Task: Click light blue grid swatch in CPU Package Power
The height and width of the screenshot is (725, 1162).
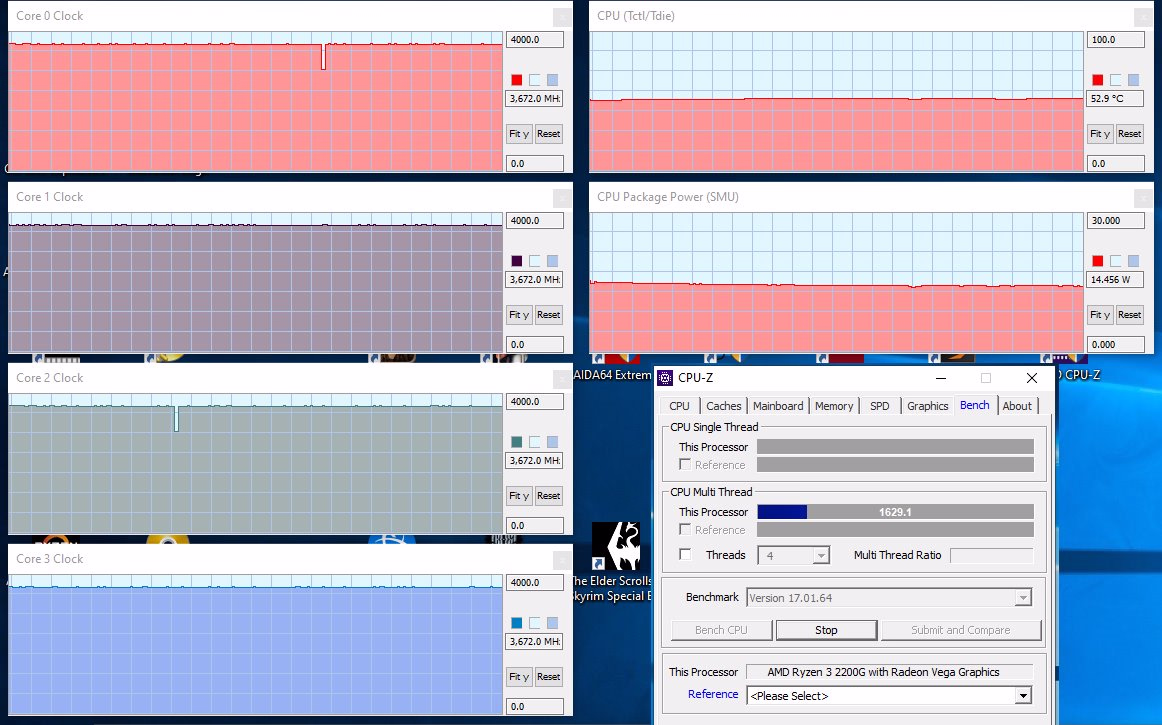Action: click(1133, 261)
